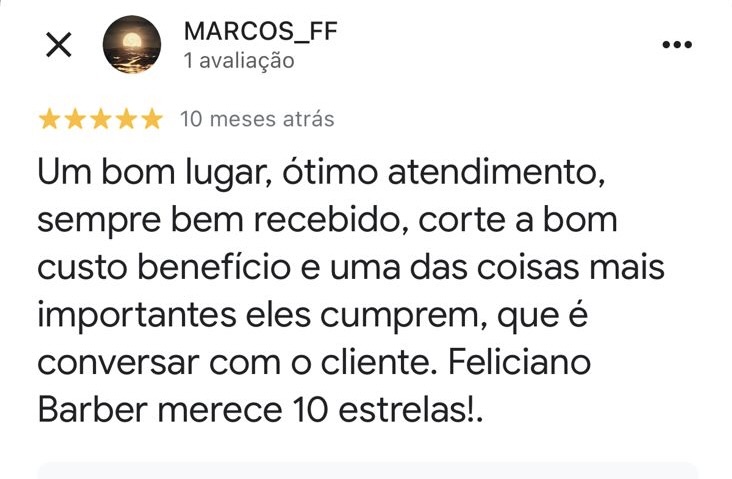
Task: Click the word 'estrelas!' ending the review
Action: pyautogui.click(x=407, y=410)
